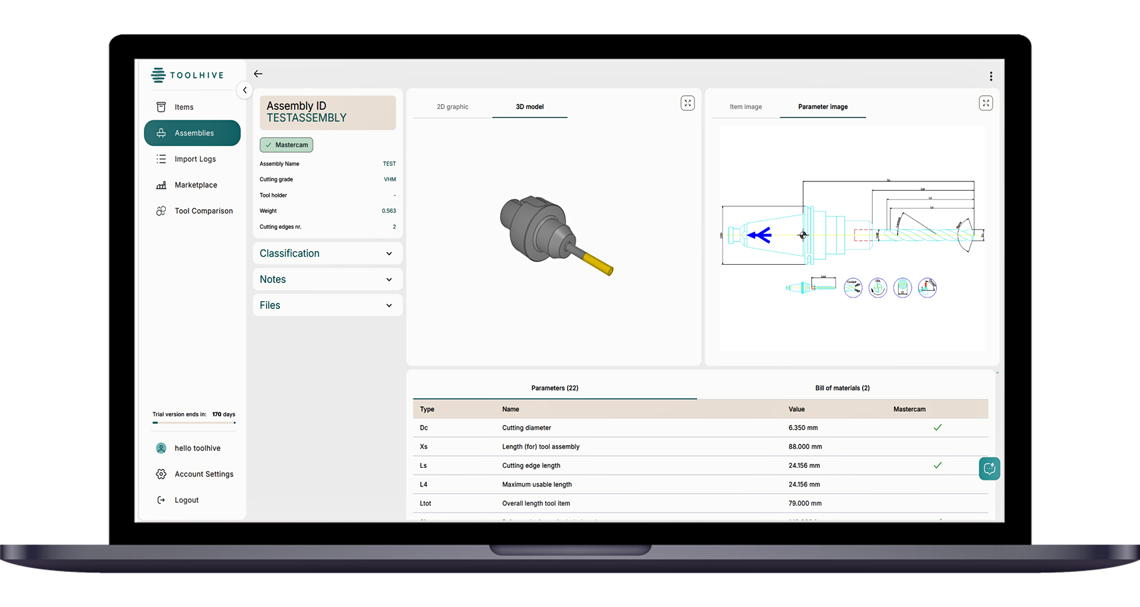Toggle Mastercam checkmark for Cutting edge length
The height and width of the screenshot is (607, 1140).
tap(937, 466)
